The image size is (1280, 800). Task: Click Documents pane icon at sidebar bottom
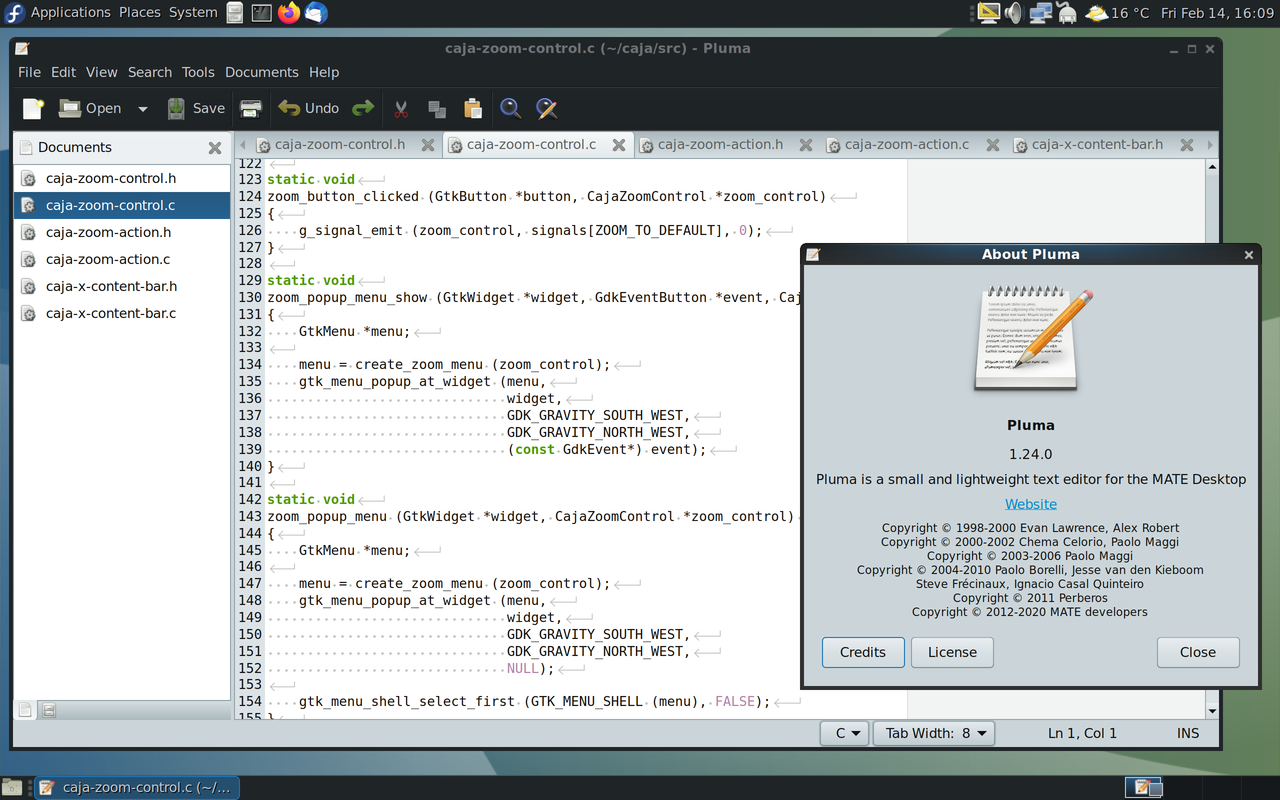click(x=26, y=710)
